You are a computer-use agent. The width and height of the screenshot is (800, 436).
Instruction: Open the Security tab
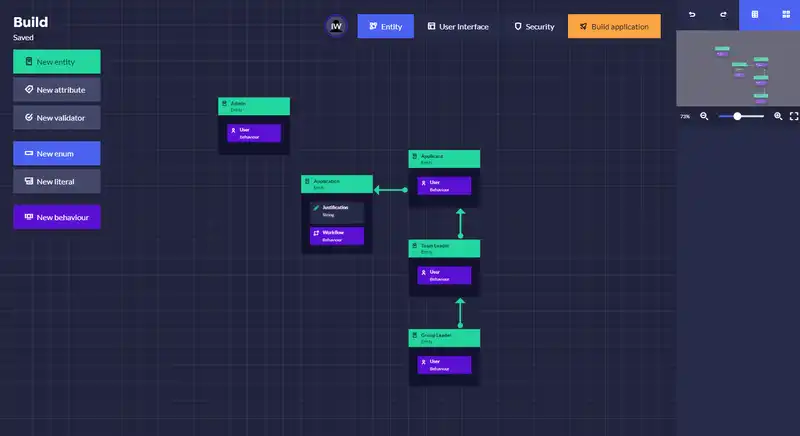pos(533,27)
